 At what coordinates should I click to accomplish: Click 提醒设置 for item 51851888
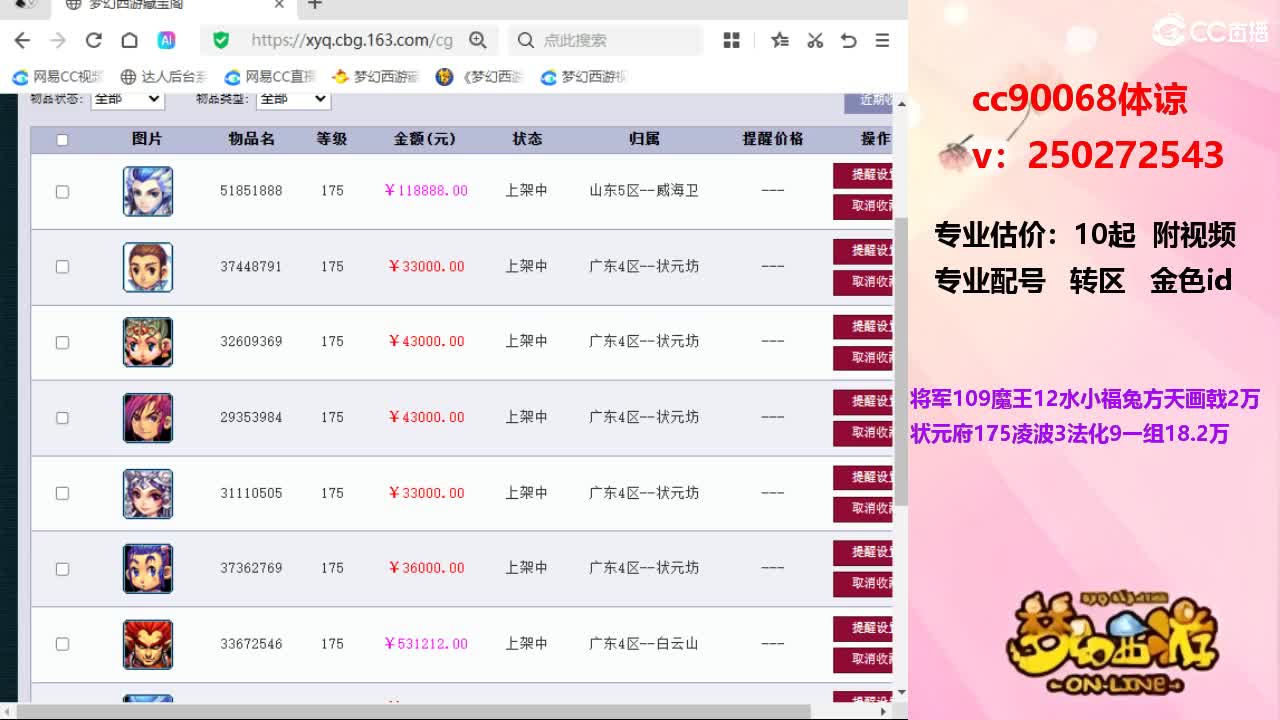pos(863,175)
